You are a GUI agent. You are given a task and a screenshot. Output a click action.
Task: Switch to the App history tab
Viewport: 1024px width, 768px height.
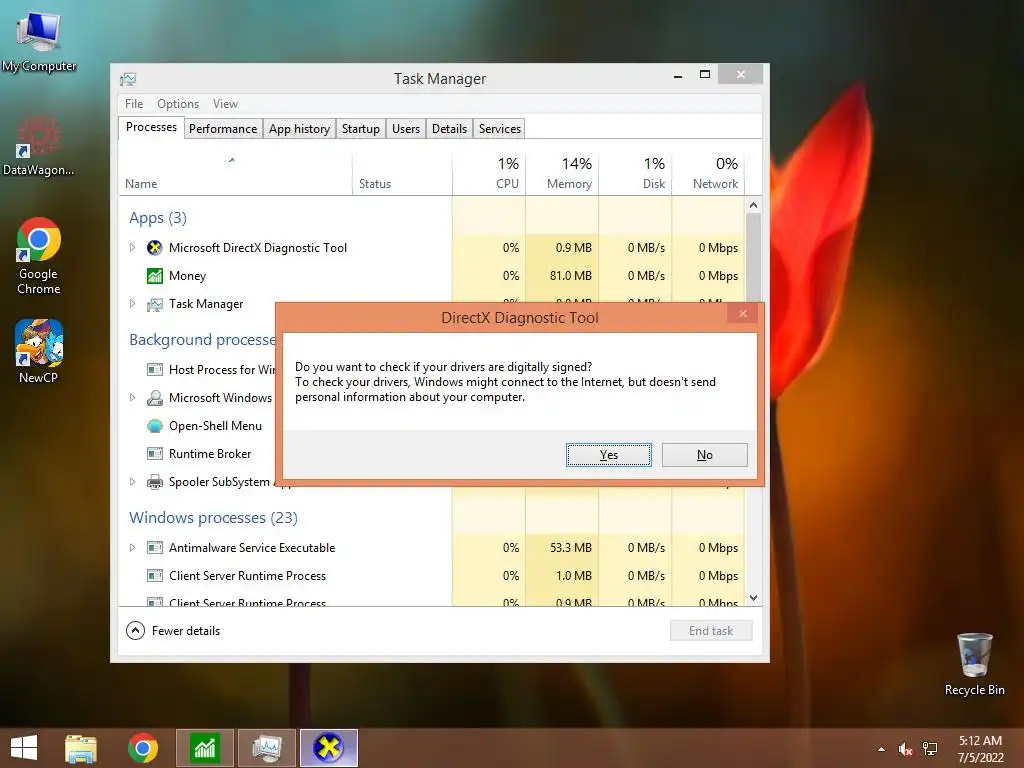tap(299, 129)
